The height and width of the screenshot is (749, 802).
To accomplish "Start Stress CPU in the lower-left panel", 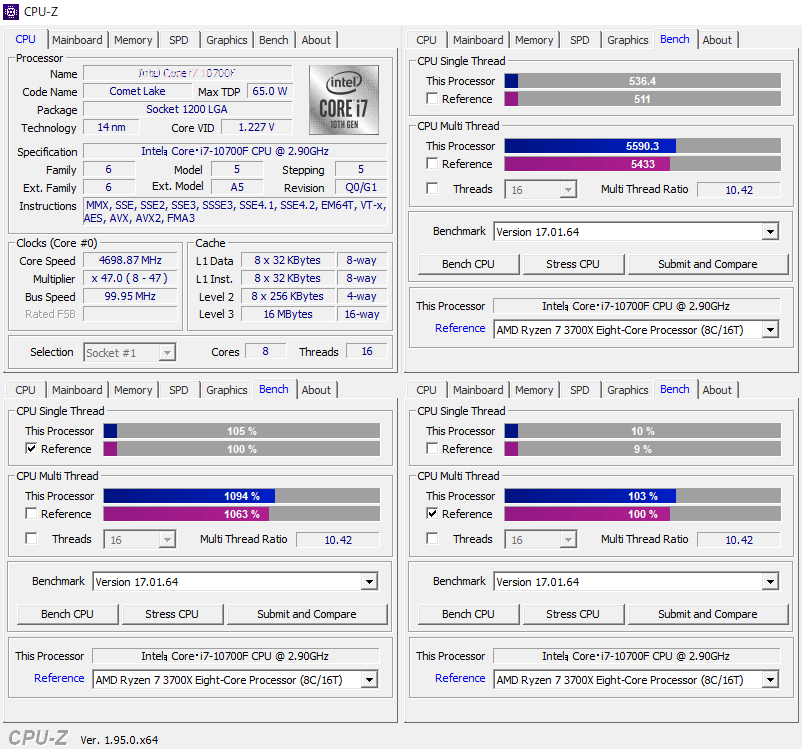I will click(172, 614).
